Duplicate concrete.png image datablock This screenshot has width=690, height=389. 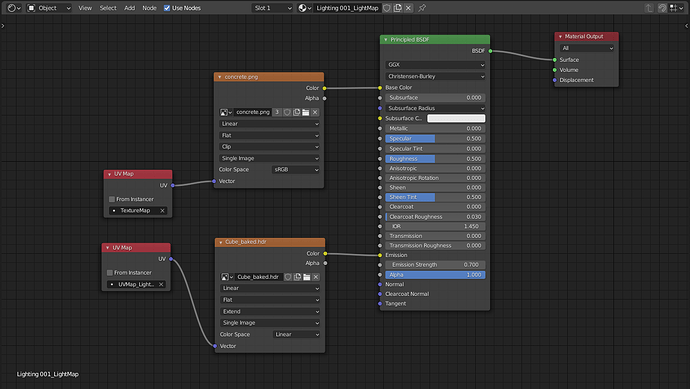(297, 112)
